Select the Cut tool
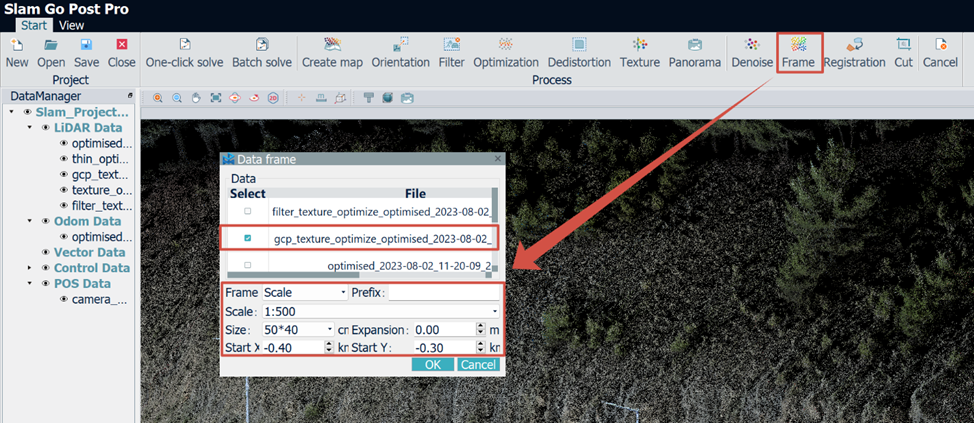The width and height of the screenshot is (974, 423). pos(903,53)
